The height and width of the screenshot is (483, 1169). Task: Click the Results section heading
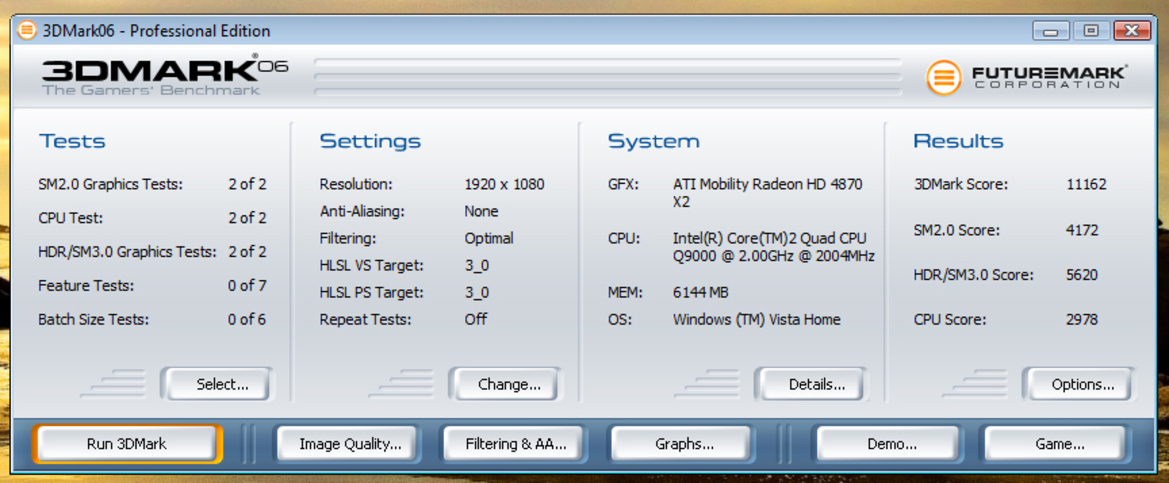958,142
